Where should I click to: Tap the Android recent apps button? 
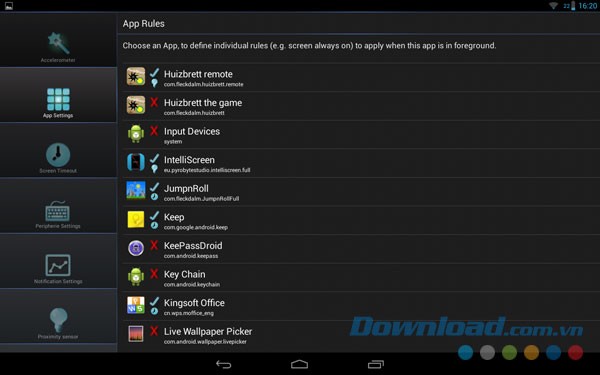[376, 364]
